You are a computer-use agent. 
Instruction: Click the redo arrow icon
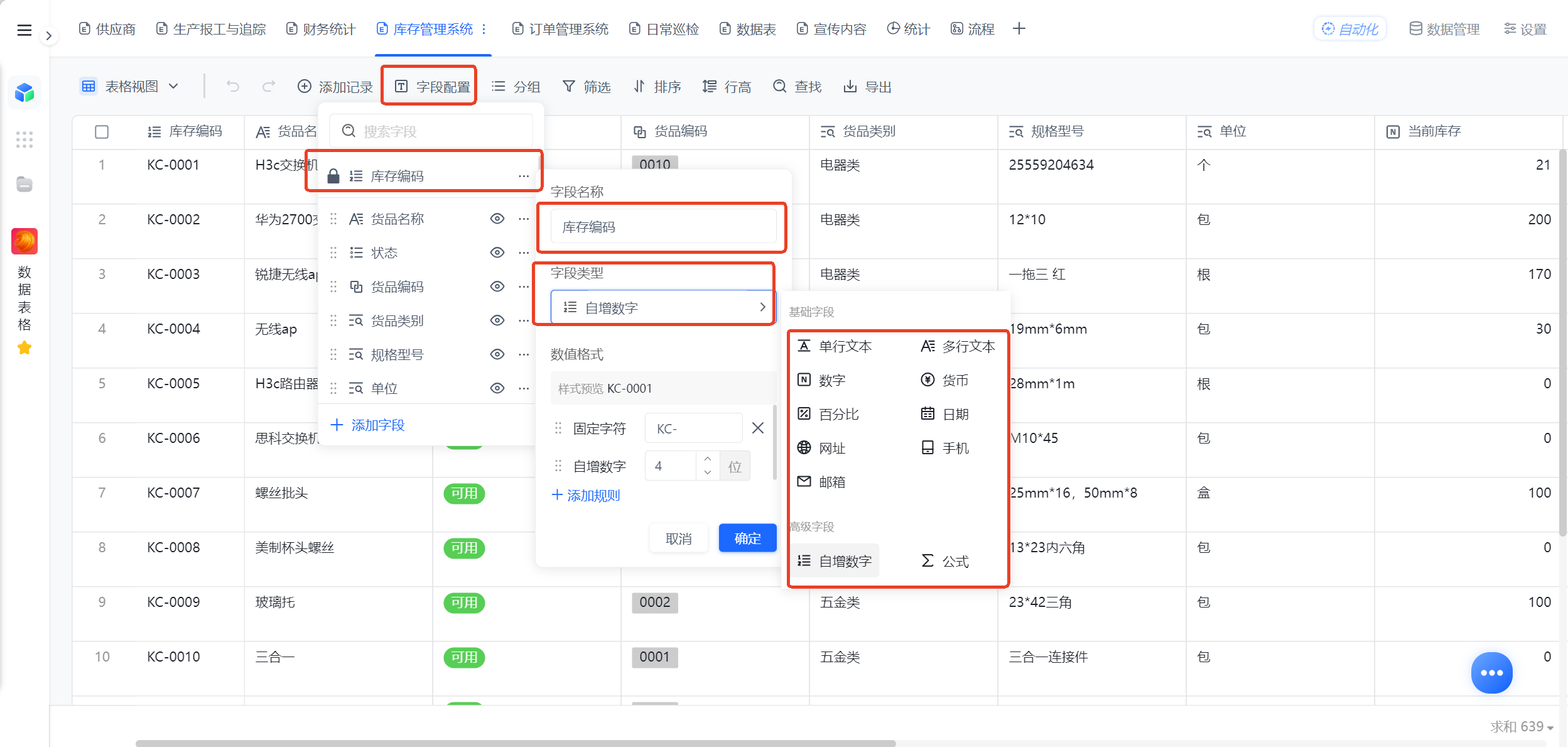(269, 87)
